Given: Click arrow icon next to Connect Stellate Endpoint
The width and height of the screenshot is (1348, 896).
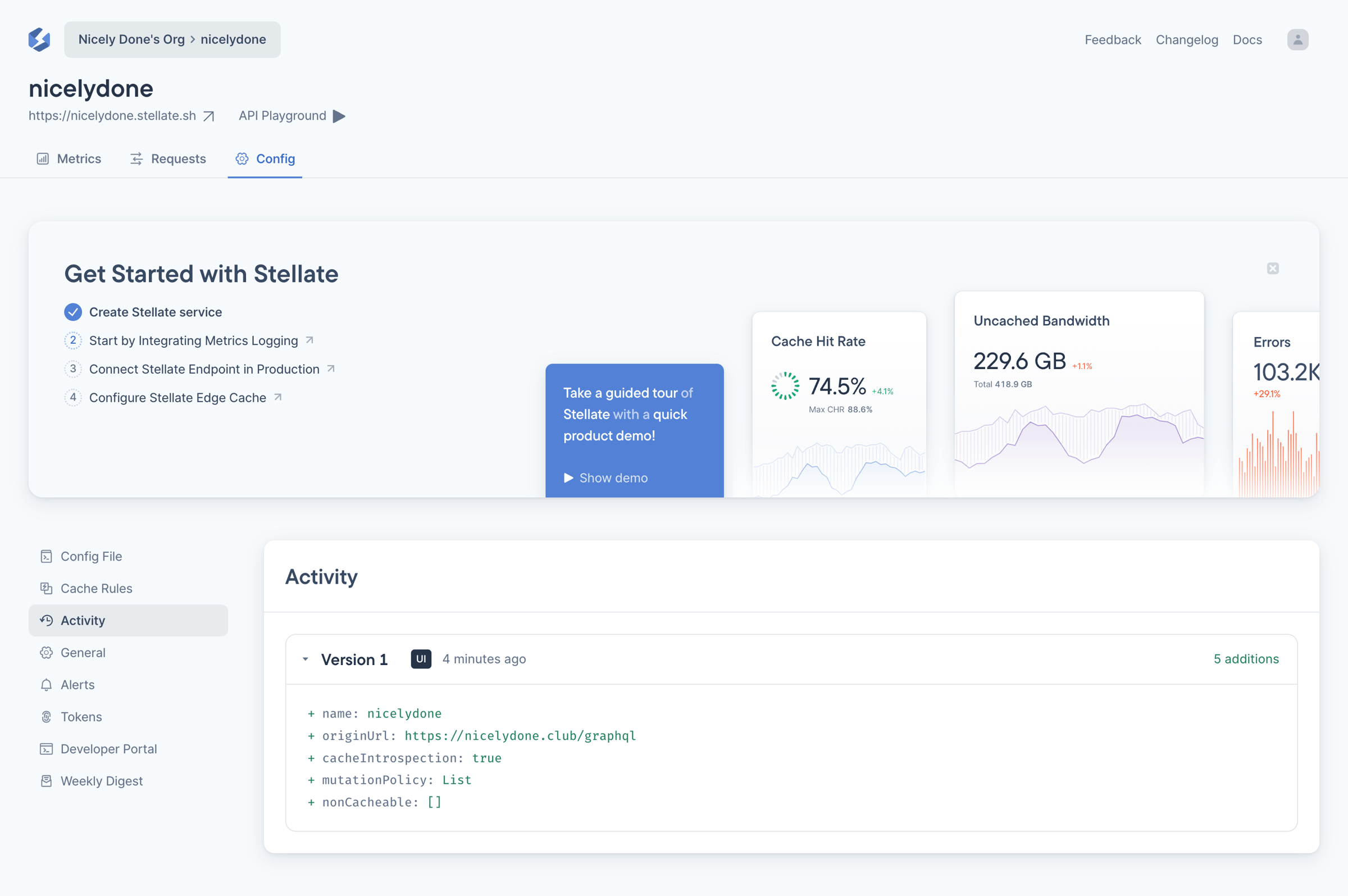Looking at the screenshot, I should [331, 369].
